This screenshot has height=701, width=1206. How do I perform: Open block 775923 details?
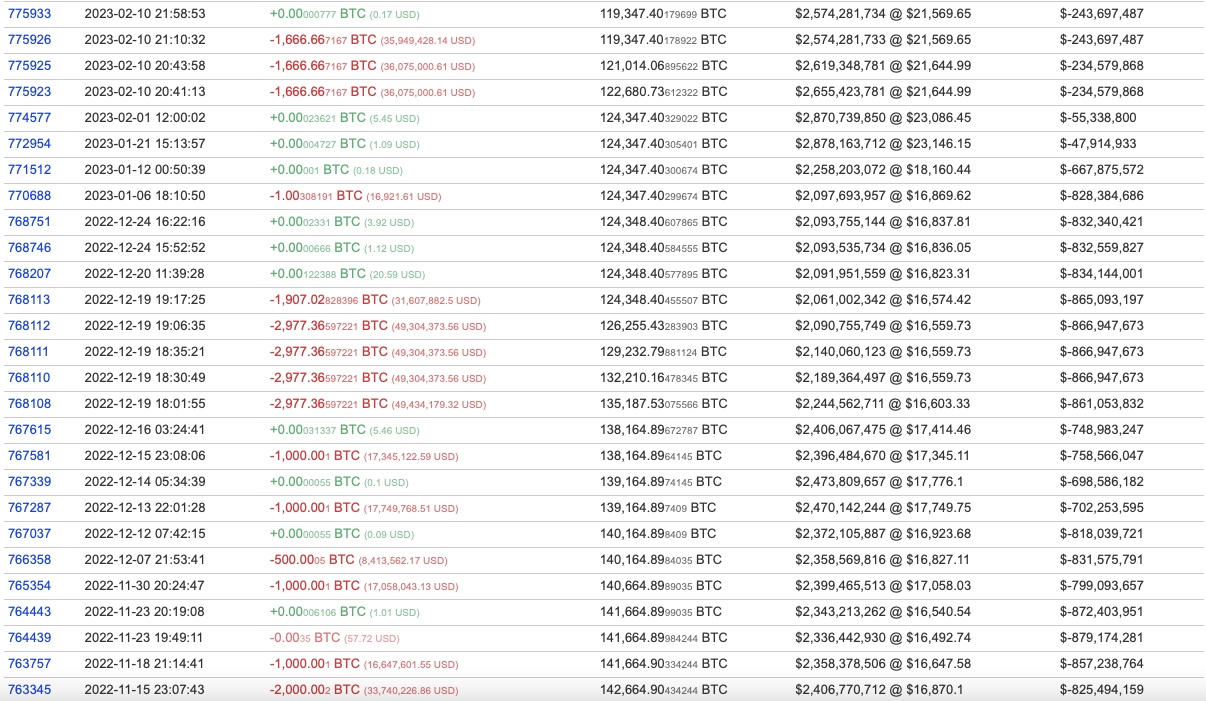(x=29, y=92)
